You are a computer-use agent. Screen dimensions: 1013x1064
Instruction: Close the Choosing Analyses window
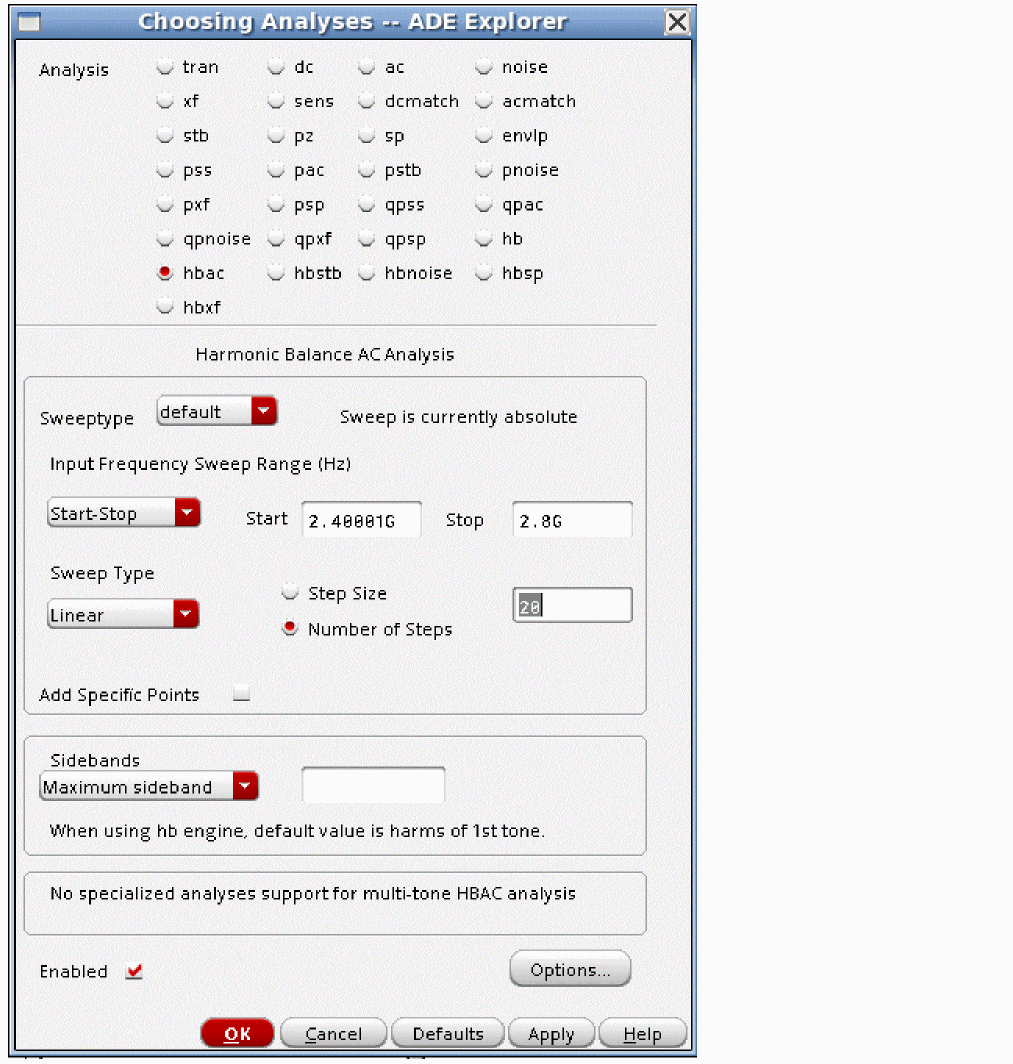pyautogui.click(x=677, y=22)
